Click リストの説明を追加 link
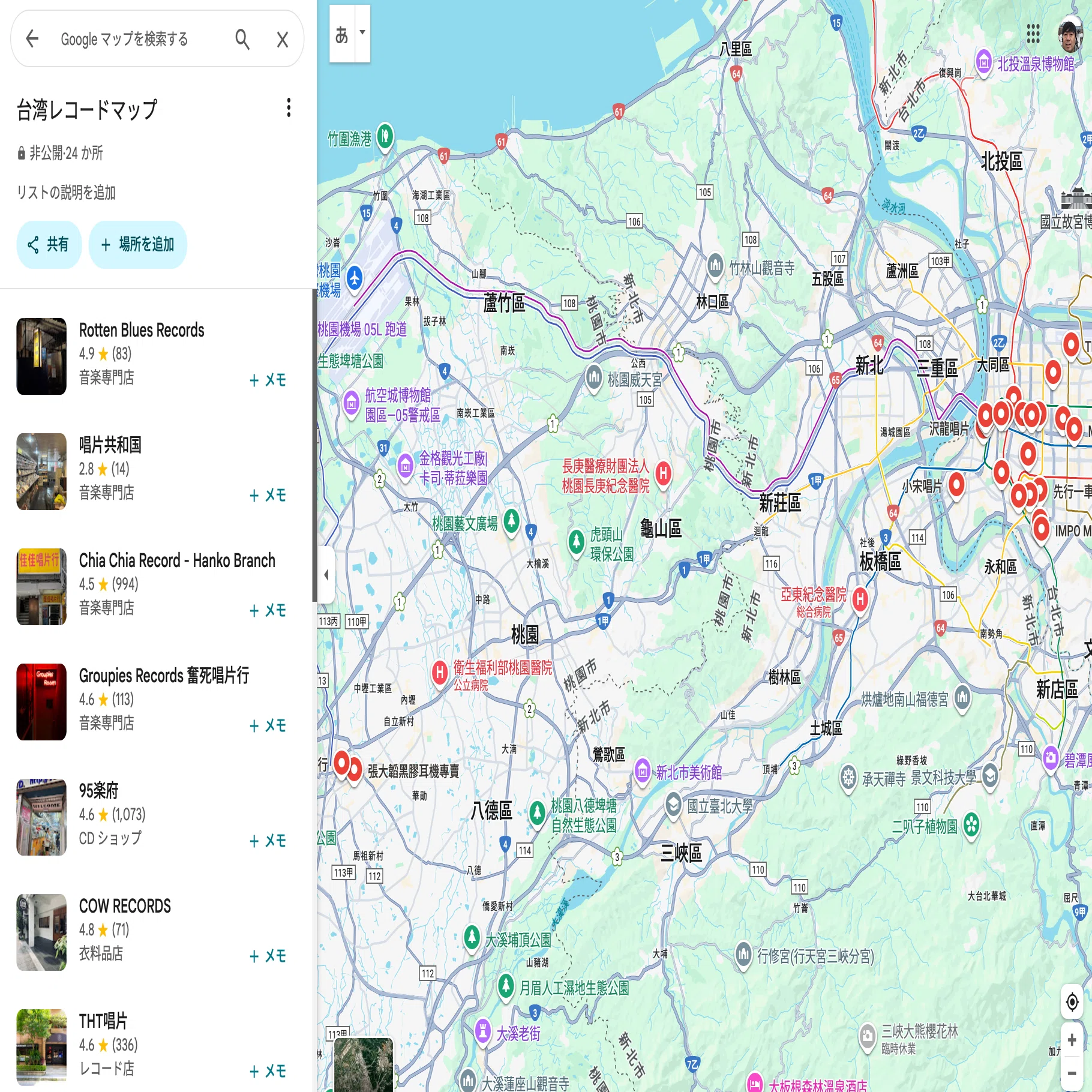This screenshot has height=1092, width=1092. point(66,193)
